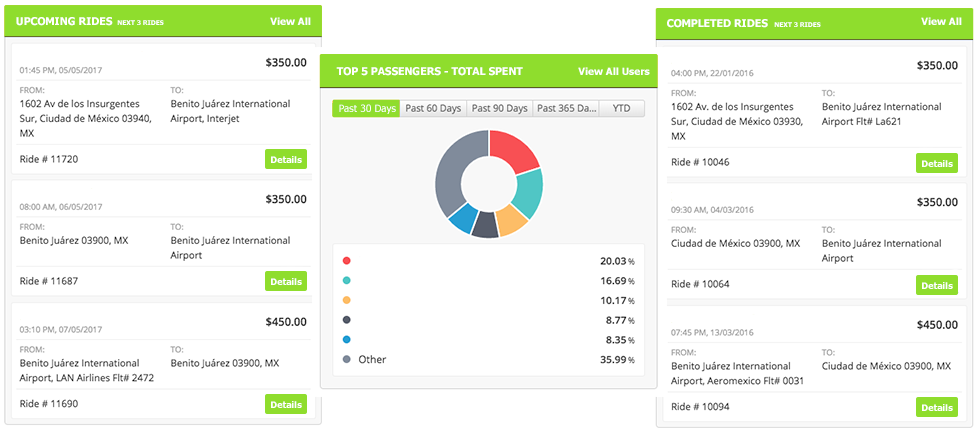Viewport: 979px width, 433px height.
Task: Open View All in Upcoming Rides
Action: click(x=290, y=21)
